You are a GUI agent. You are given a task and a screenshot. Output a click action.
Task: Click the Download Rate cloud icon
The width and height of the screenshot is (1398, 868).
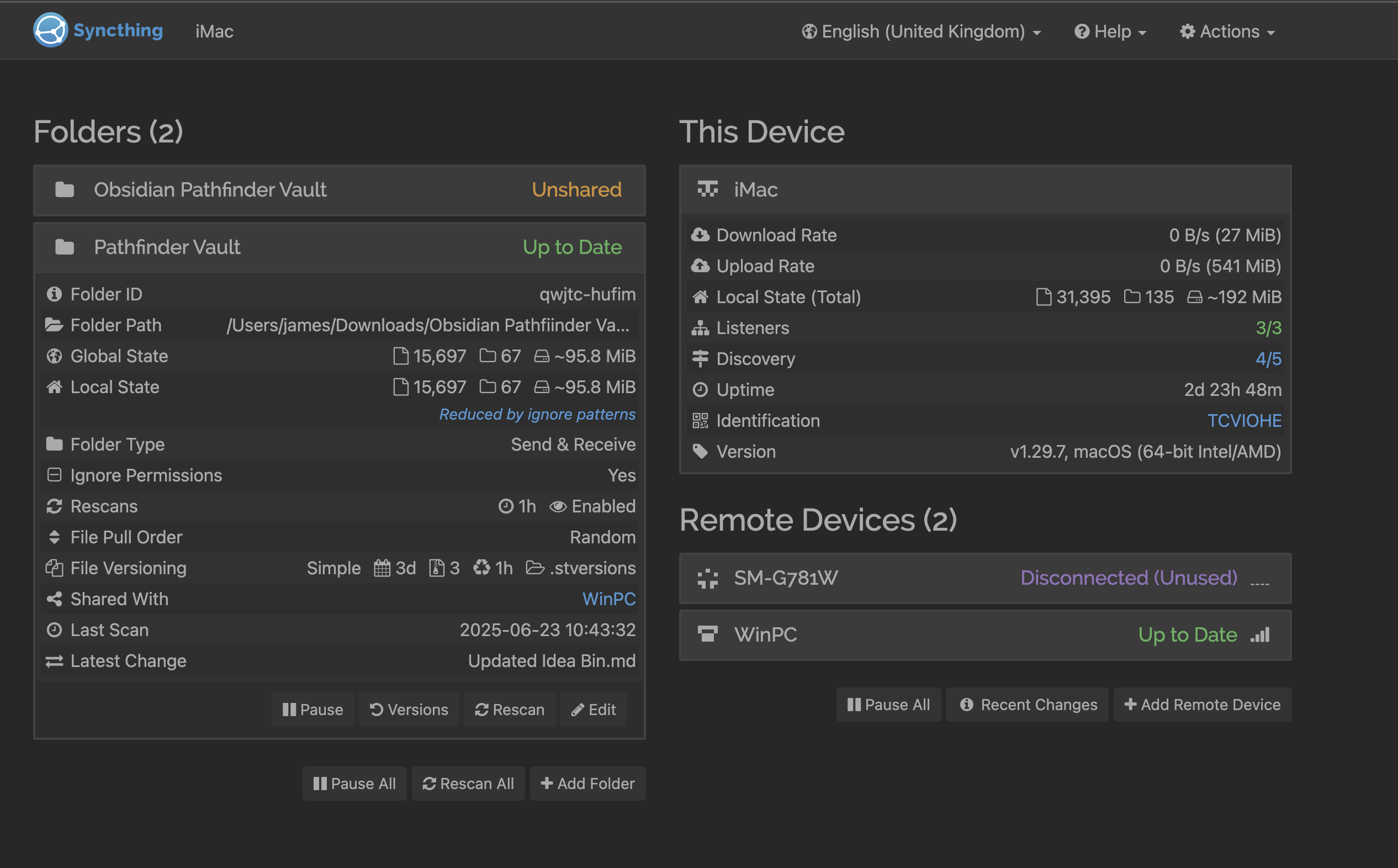coord(700,235)
